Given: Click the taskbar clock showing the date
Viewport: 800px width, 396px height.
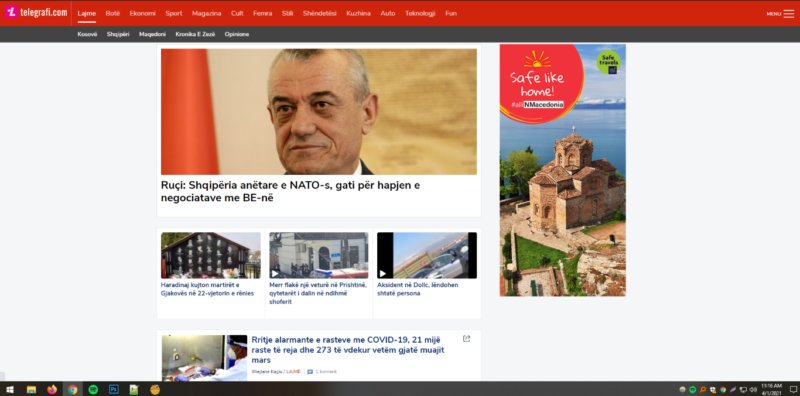Looking at the screenshot, I should point(771,389).
